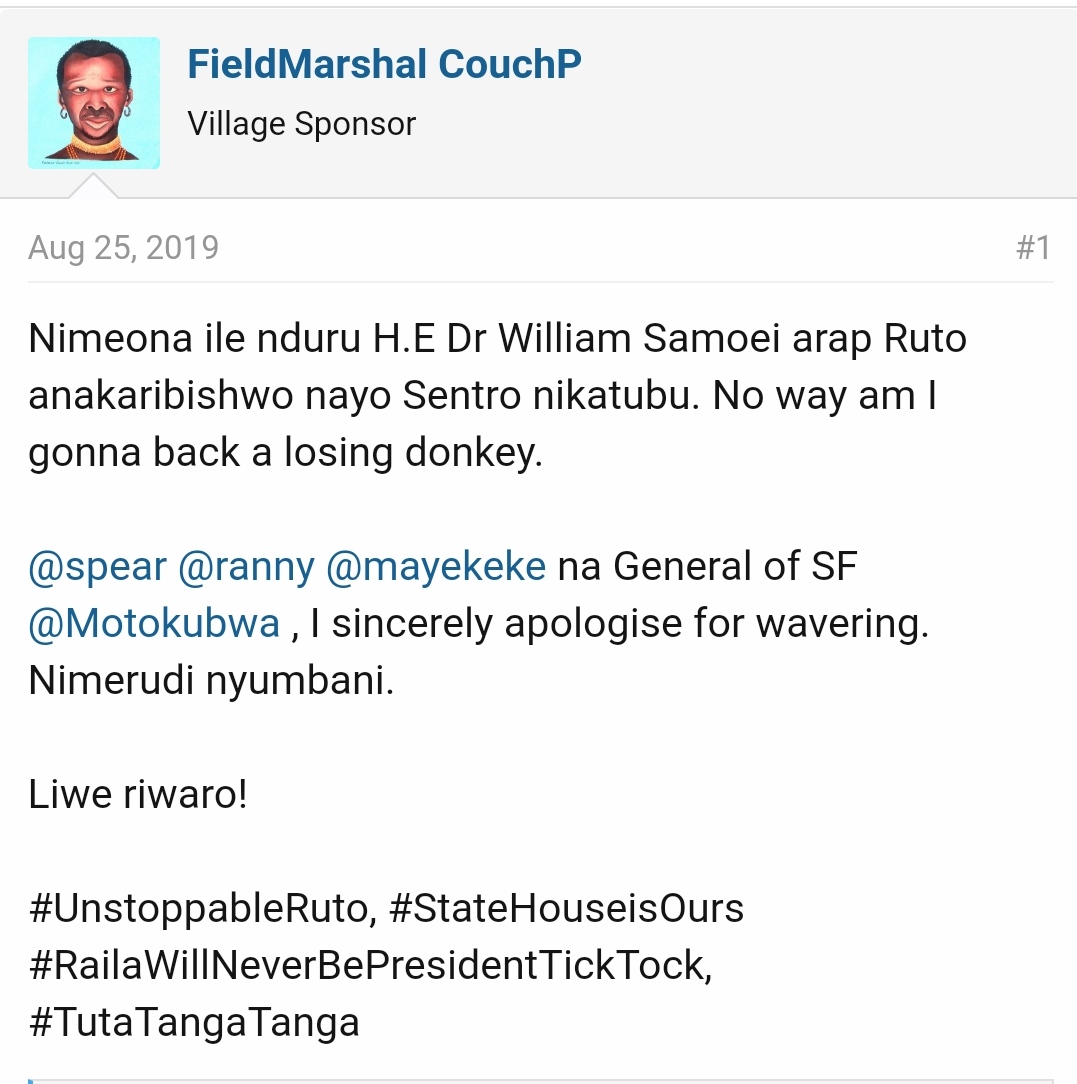Click the "Nimerudi nyumbani." sentence

(x=211, y=681)
